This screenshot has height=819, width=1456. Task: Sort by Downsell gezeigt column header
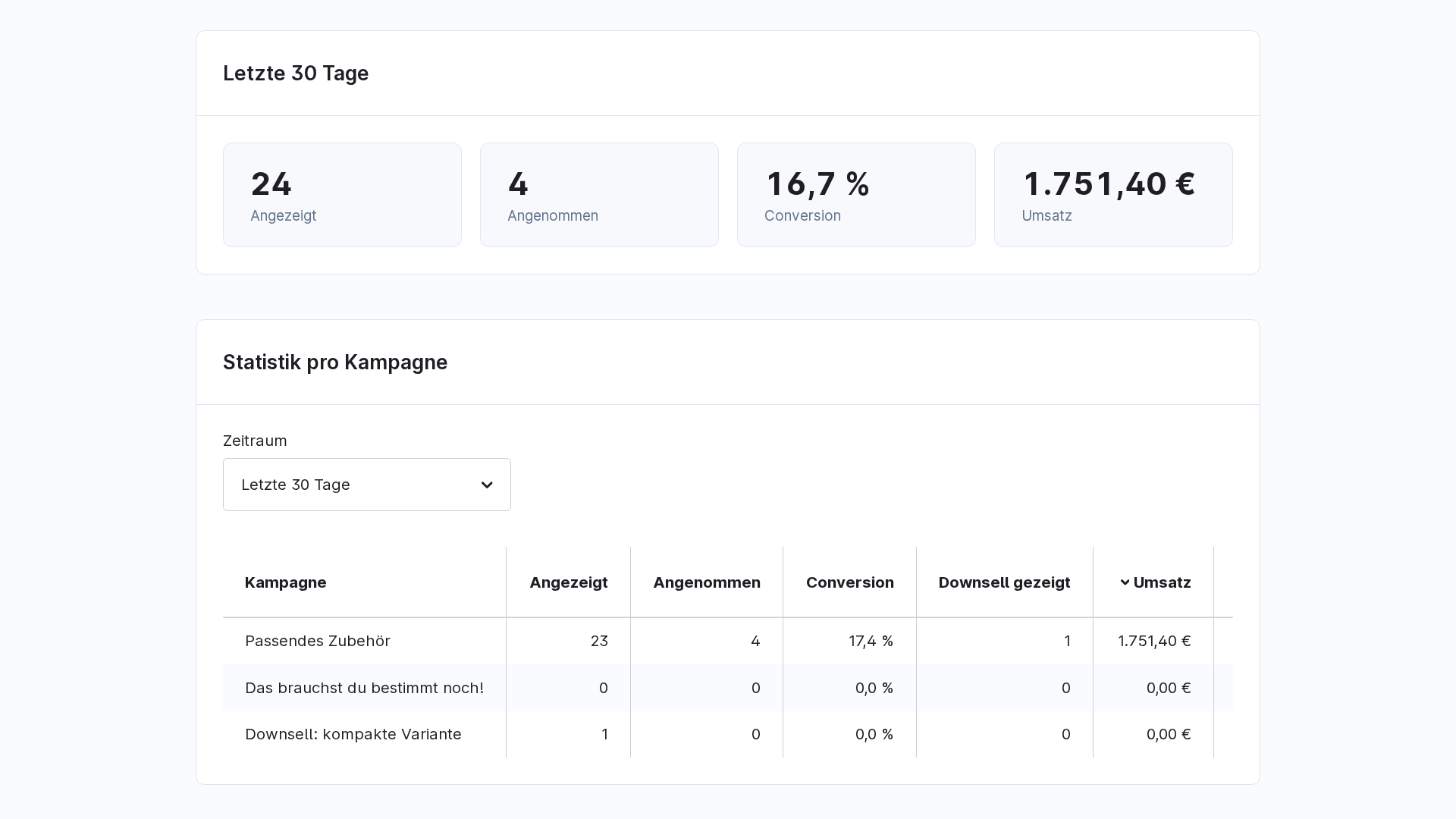(x=1004, y=582)
